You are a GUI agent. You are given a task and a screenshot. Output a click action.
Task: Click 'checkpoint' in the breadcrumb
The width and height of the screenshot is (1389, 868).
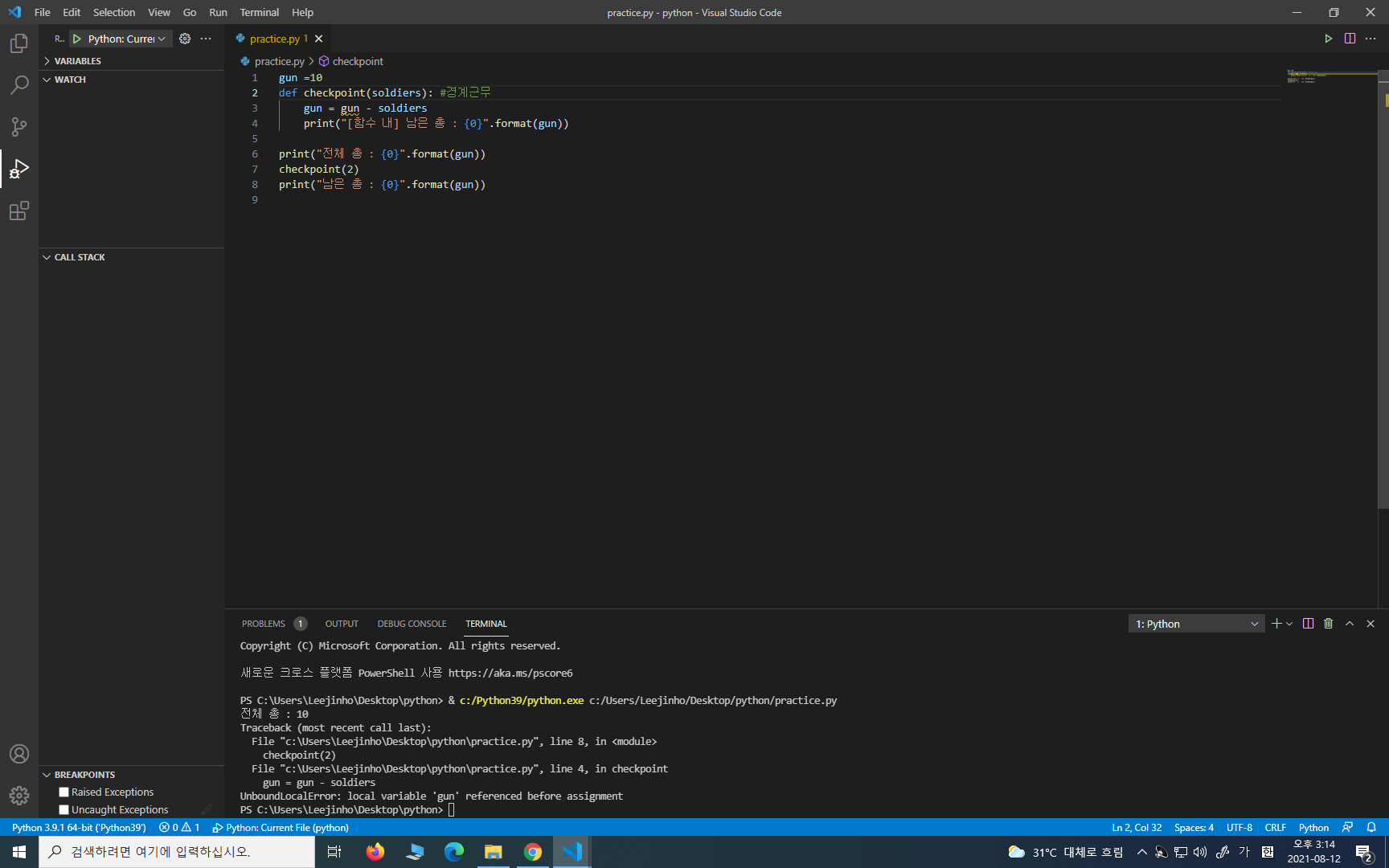[358, 61]
